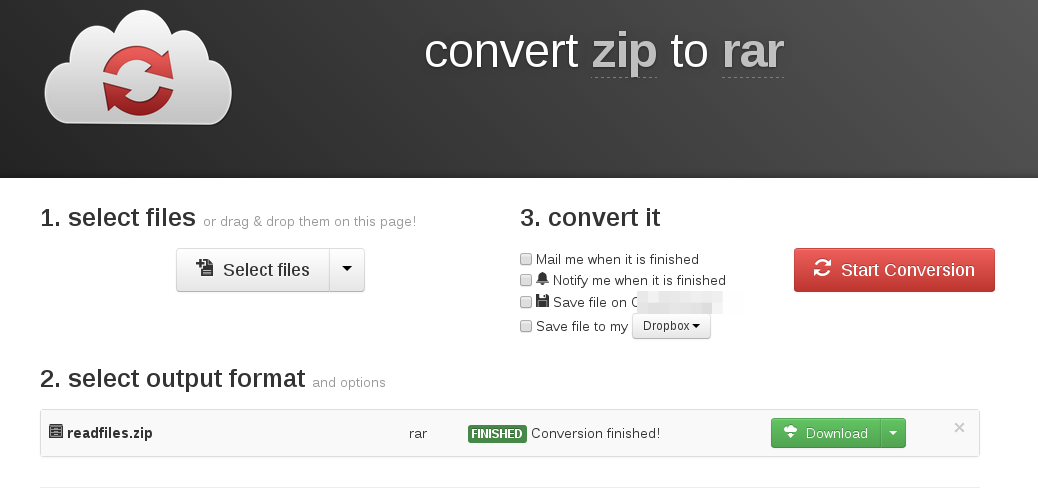Image resolution: width=1038 pixels, height=502 pixels.
Task: Click the refresh icon on Start Conversion
Action: pos(823,269)
